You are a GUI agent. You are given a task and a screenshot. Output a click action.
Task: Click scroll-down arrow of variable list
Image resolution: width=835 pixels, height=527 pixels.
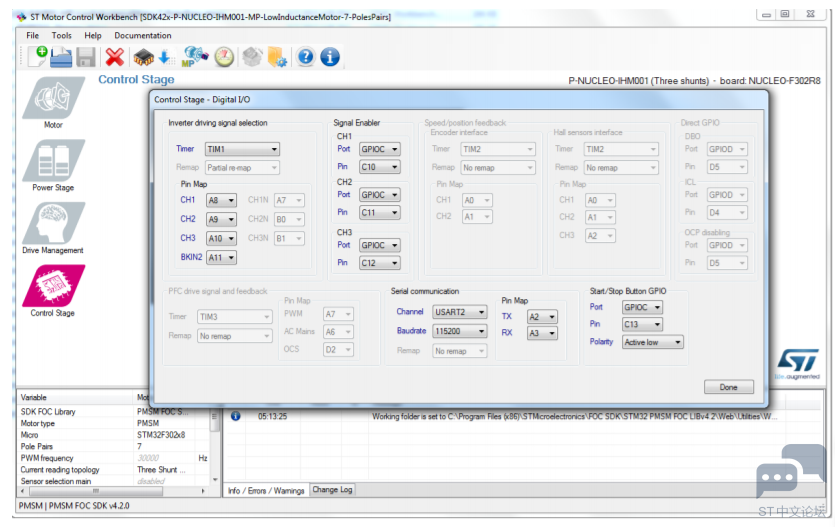tap(215, 480)
